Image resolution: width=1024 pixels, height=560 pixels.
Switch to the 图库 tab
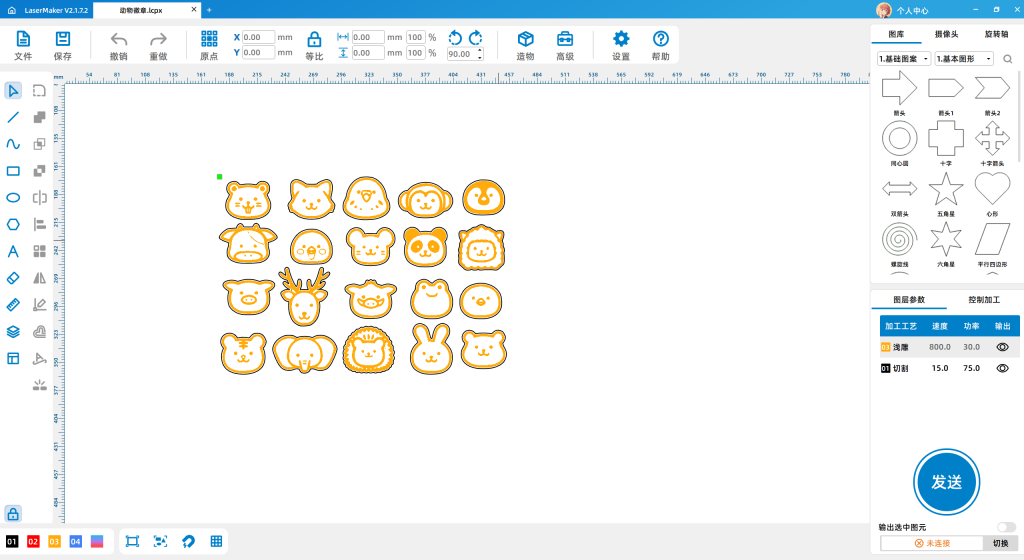[896, 34]
